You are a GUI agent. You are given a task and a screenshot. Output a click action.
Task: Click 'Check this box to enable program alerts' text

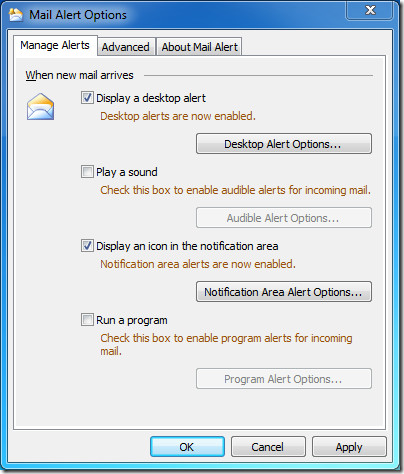point(226,344)
